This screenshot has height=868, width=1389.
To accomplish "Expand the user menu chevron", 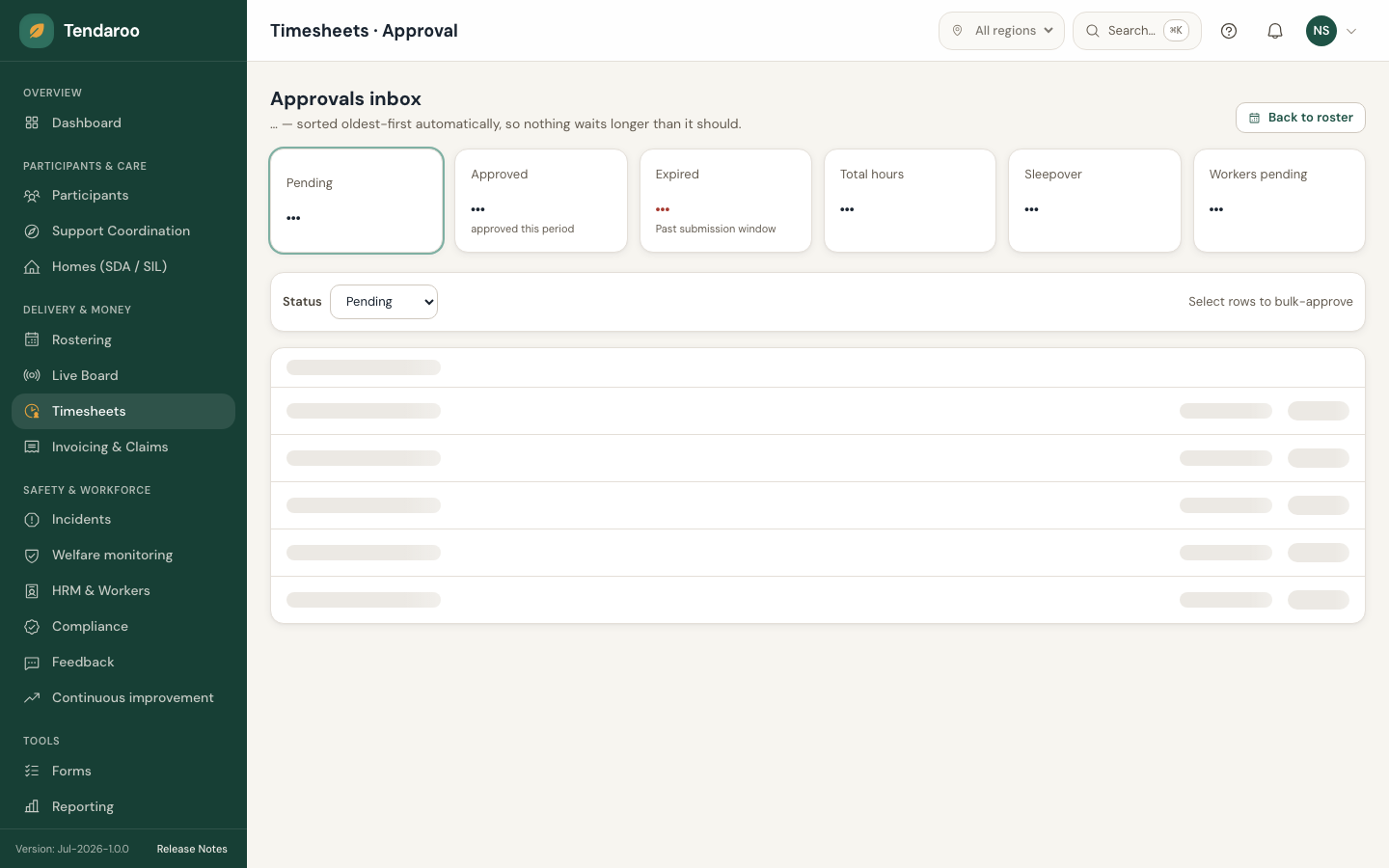I will pos(1351,31).
